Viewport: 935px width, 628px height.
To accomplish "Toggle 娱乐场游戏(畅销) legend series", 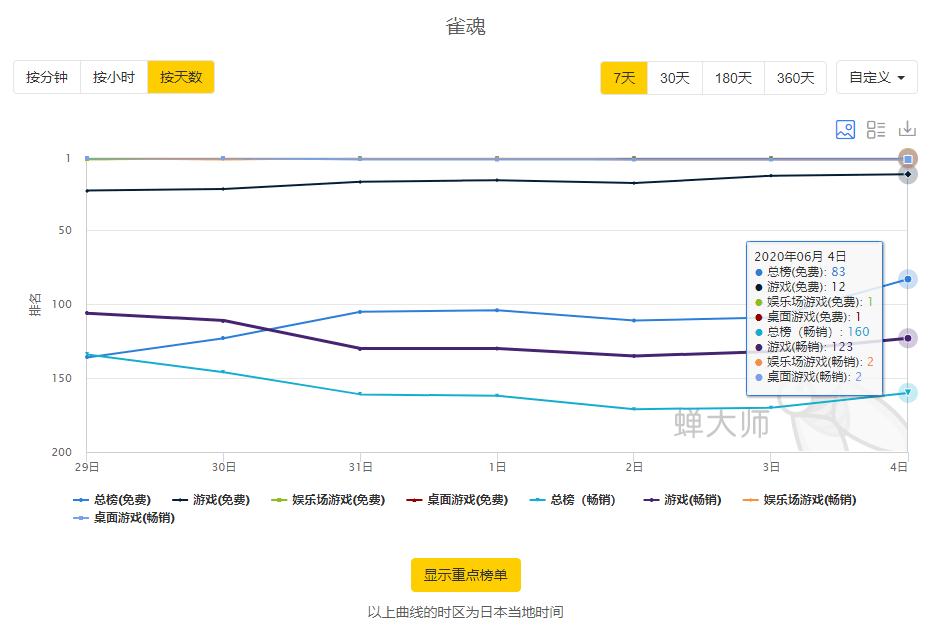I will 799,500.
